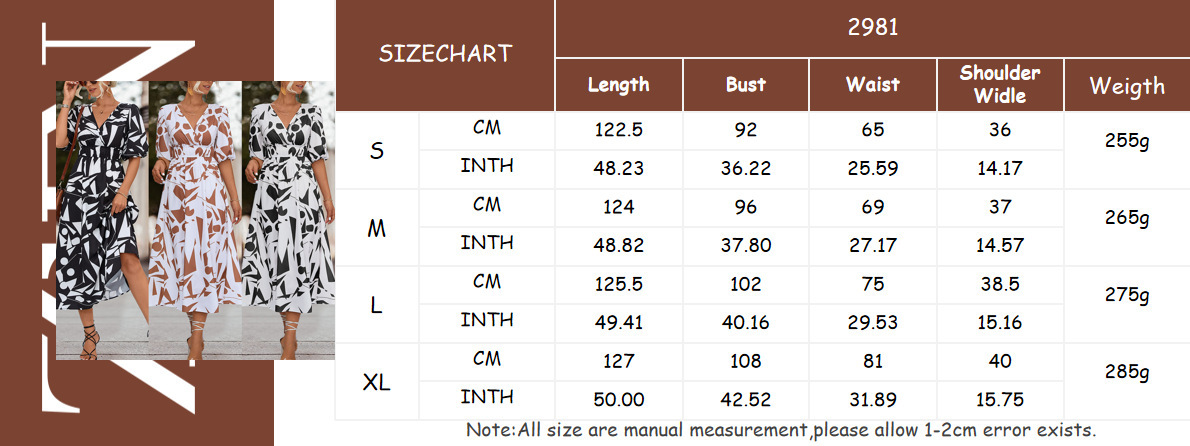Click the L size row label
Viewport: 1190px width, 446px height.
point(377,306)
